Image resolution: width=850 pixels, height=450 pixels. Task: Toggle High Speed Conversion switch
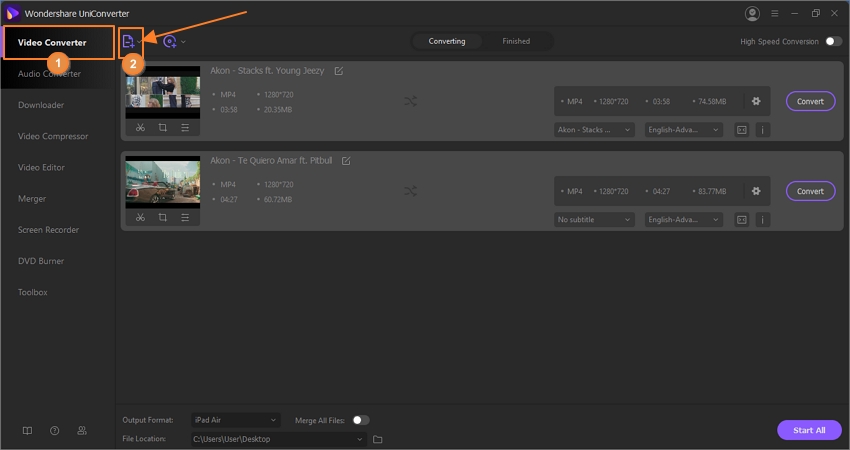click(833, 42)
